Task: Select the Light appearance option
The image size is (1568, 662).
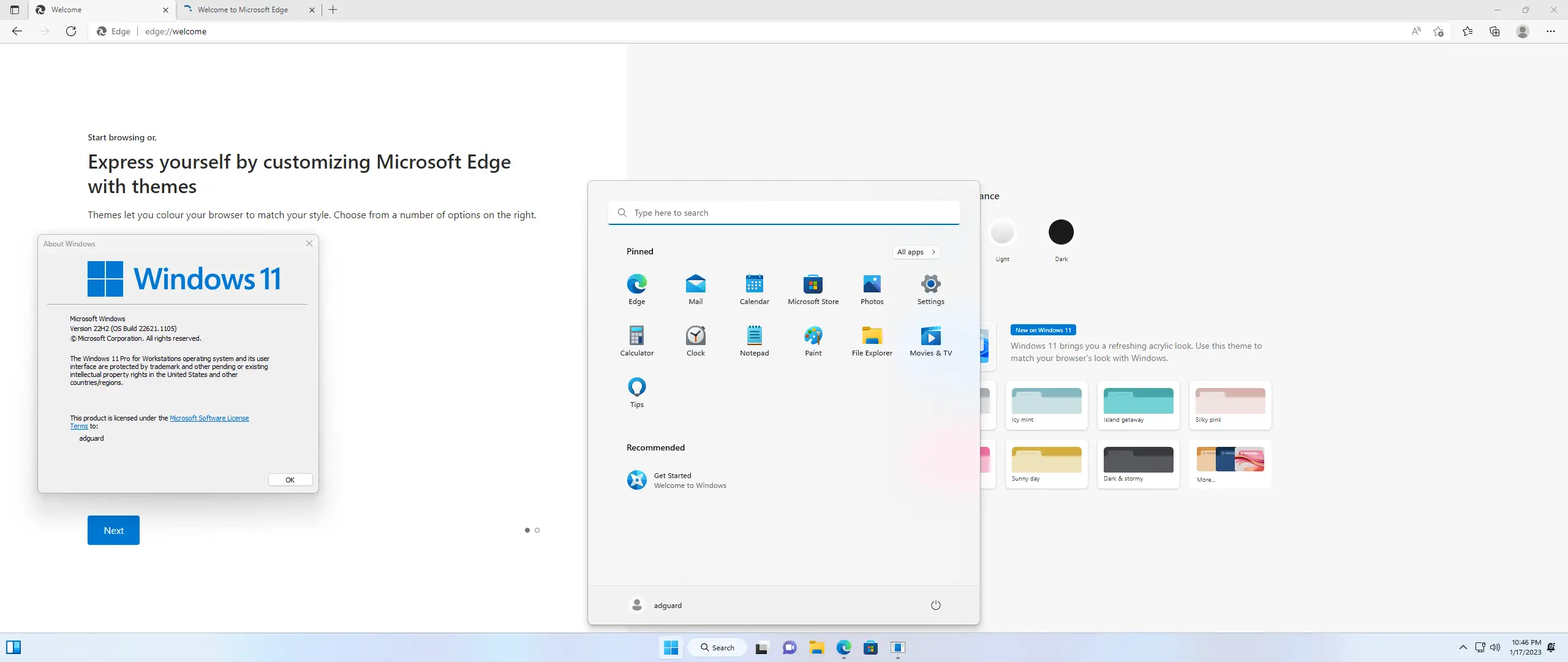Action: pyautogui.click(x=1002, y=232)
